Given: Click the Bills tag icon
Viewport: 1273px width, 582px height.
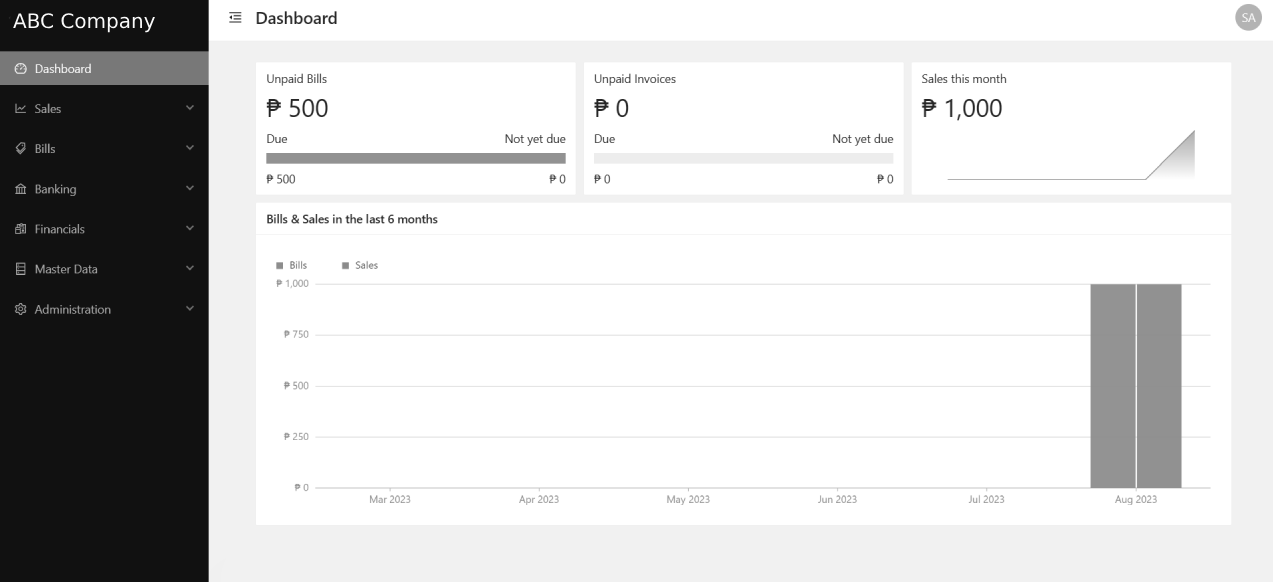Looking at the screenshot, I should [x=21, y=149].
